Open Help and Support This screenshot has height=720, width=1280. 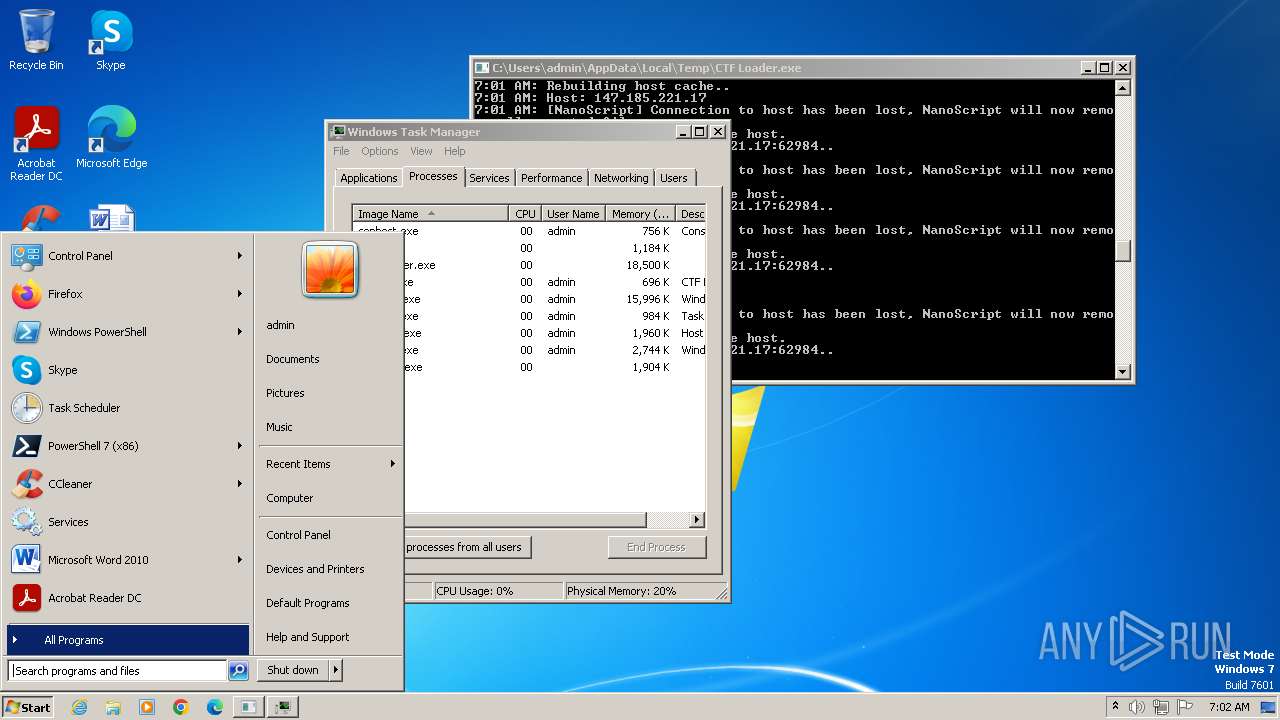330,637
